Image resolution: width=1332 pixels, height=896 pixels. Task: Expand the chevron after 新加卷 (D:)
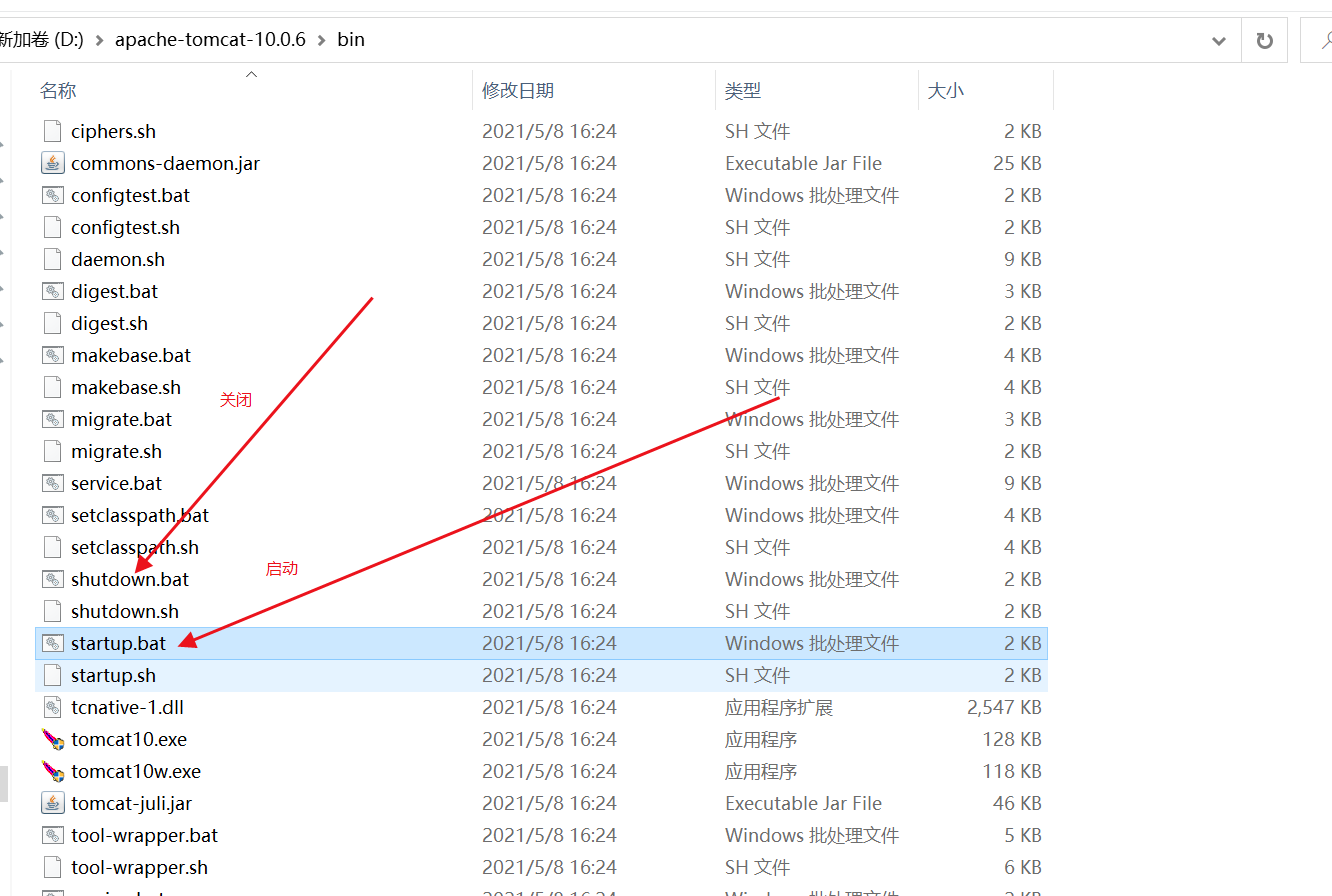[x=99, y=41]
